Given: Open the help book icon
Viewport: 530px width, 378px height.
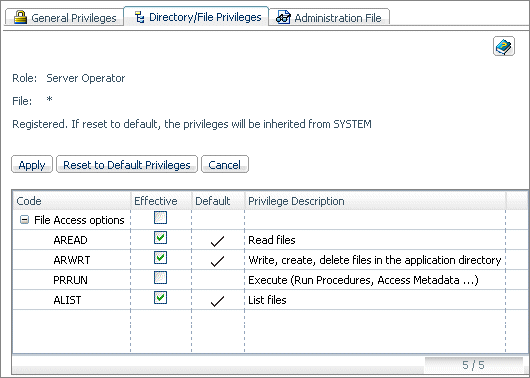Looking at the screenshot, I should [x=504, y=46].
